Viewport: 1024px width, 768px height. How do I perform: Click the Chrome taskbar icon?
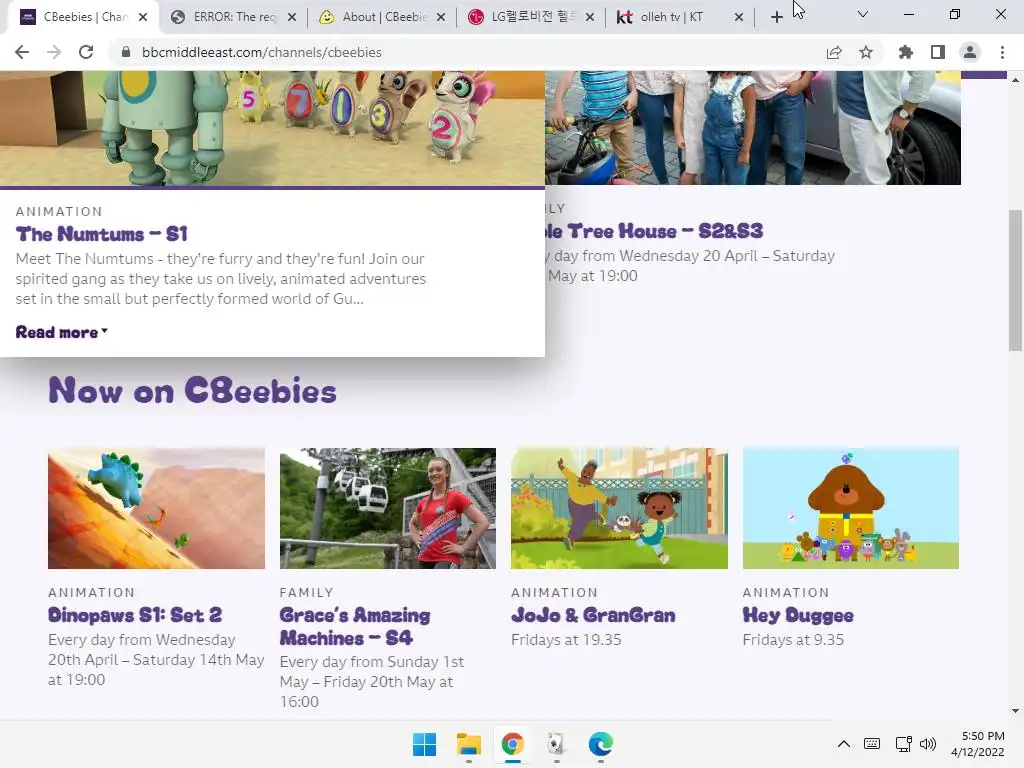click(513, 744)
